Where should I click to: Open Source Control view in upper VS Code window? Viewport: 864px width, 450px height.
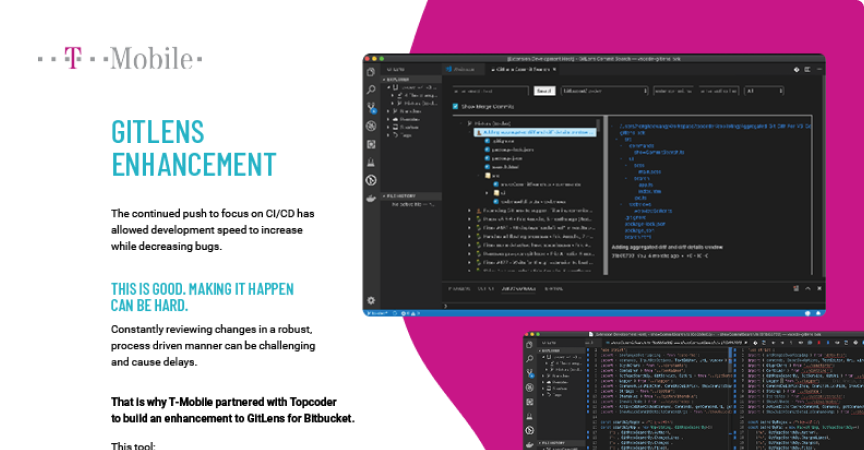pyautogui.click(x=372, y=107)
